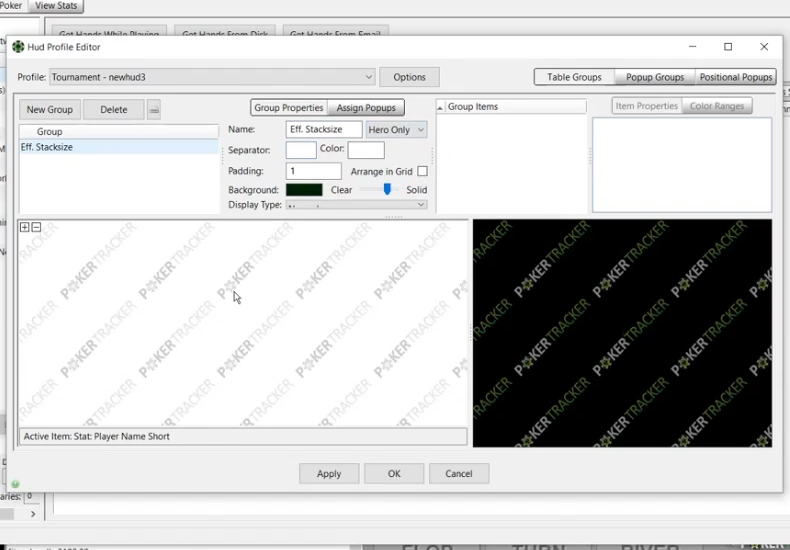This screenshot has height=550, width=790.
Task: Click the PokerTracker chip icon in title bar
Action: click(18, 47)
